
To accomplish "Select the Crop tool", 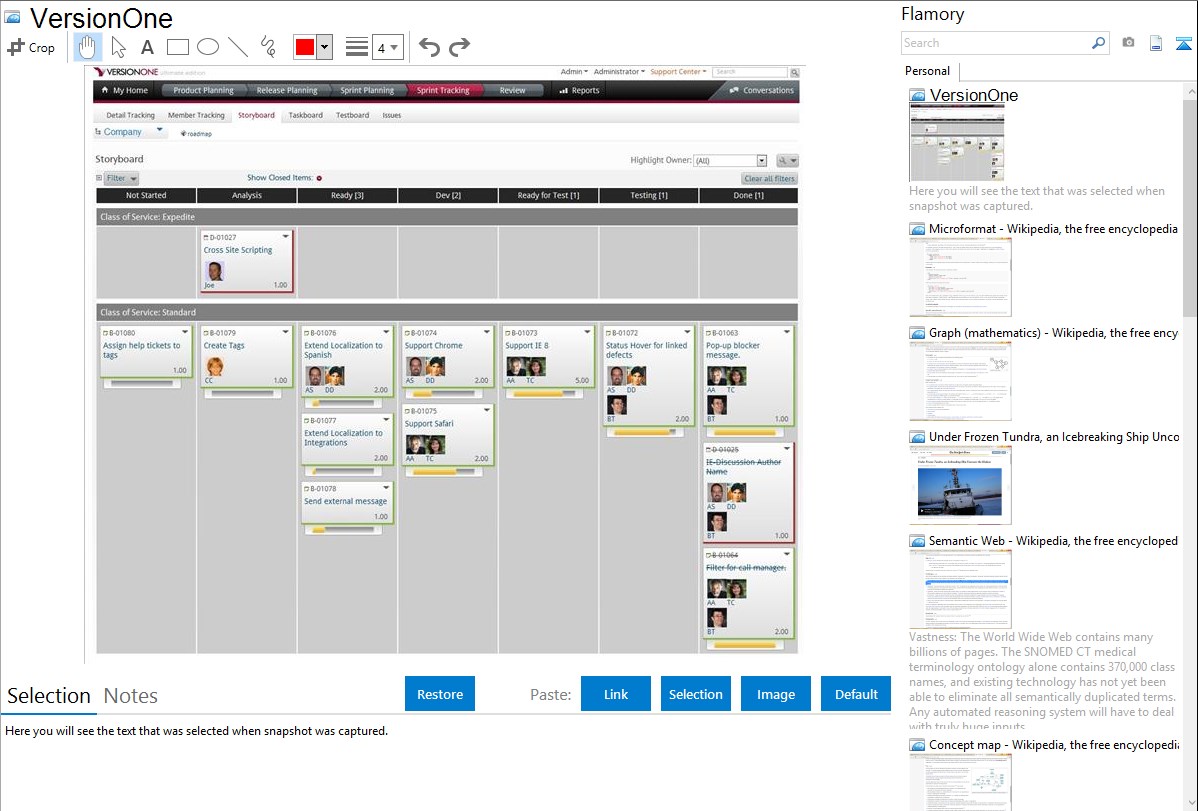I will (x=31, y=47).
